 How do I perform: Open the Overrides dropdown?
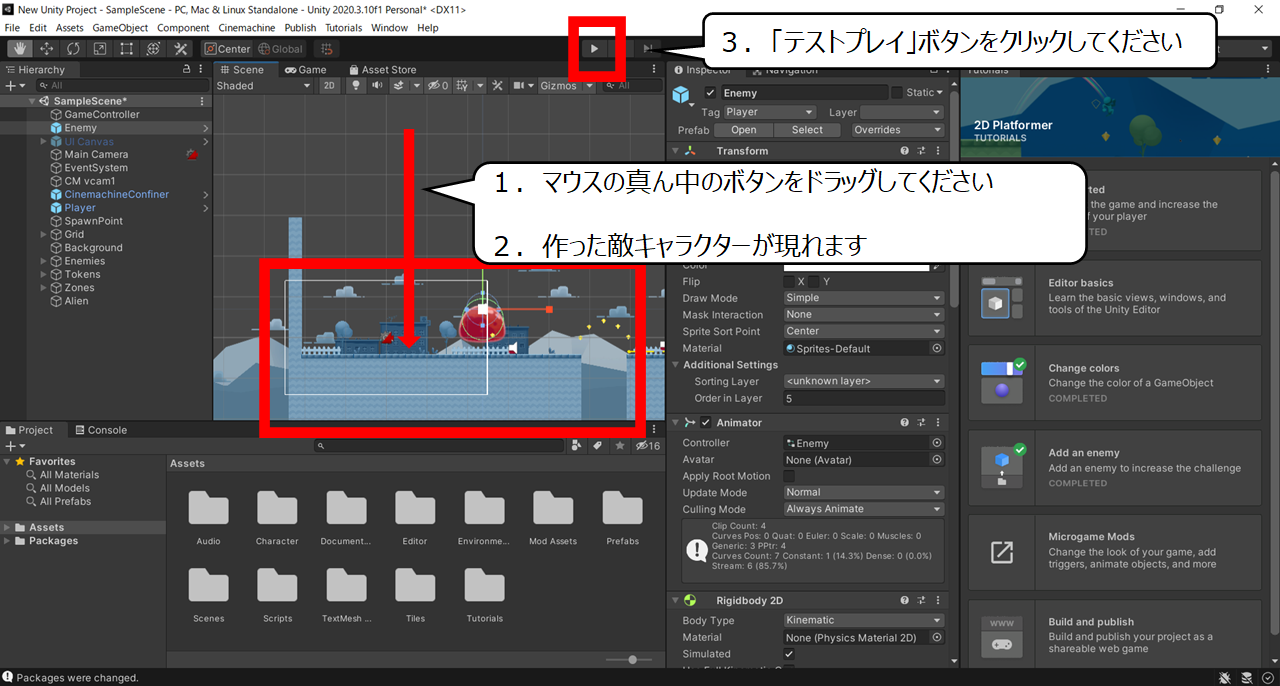tap(897, 130)
